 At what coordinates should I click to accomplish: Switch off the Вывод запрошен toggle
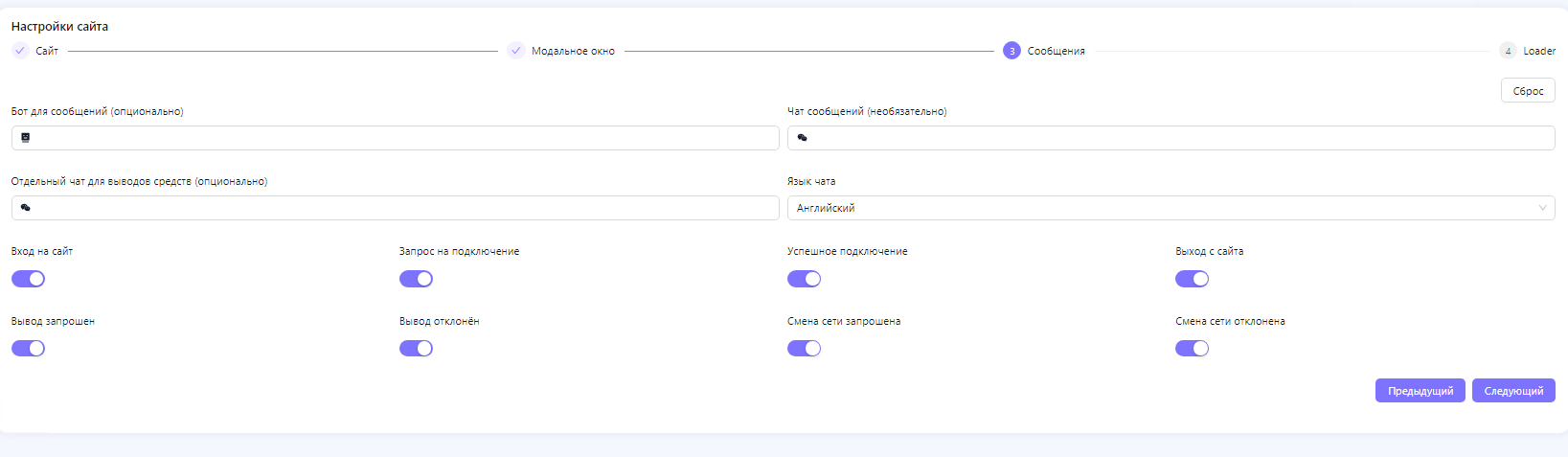28,348
